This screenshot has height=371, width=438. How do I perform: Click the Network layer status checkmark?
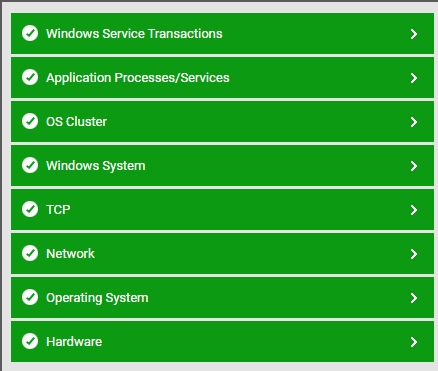click(x=30, y=253)
